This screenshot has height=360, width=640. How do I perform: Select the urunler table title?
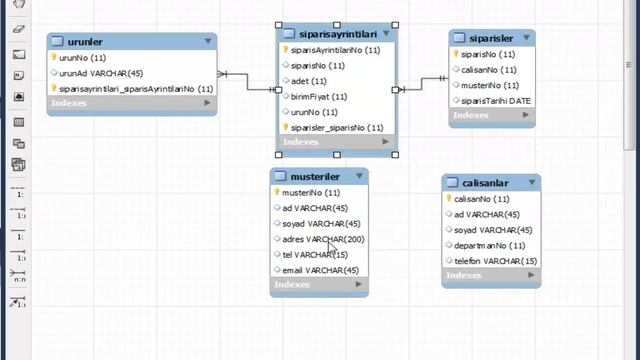[x=85, y=42]
